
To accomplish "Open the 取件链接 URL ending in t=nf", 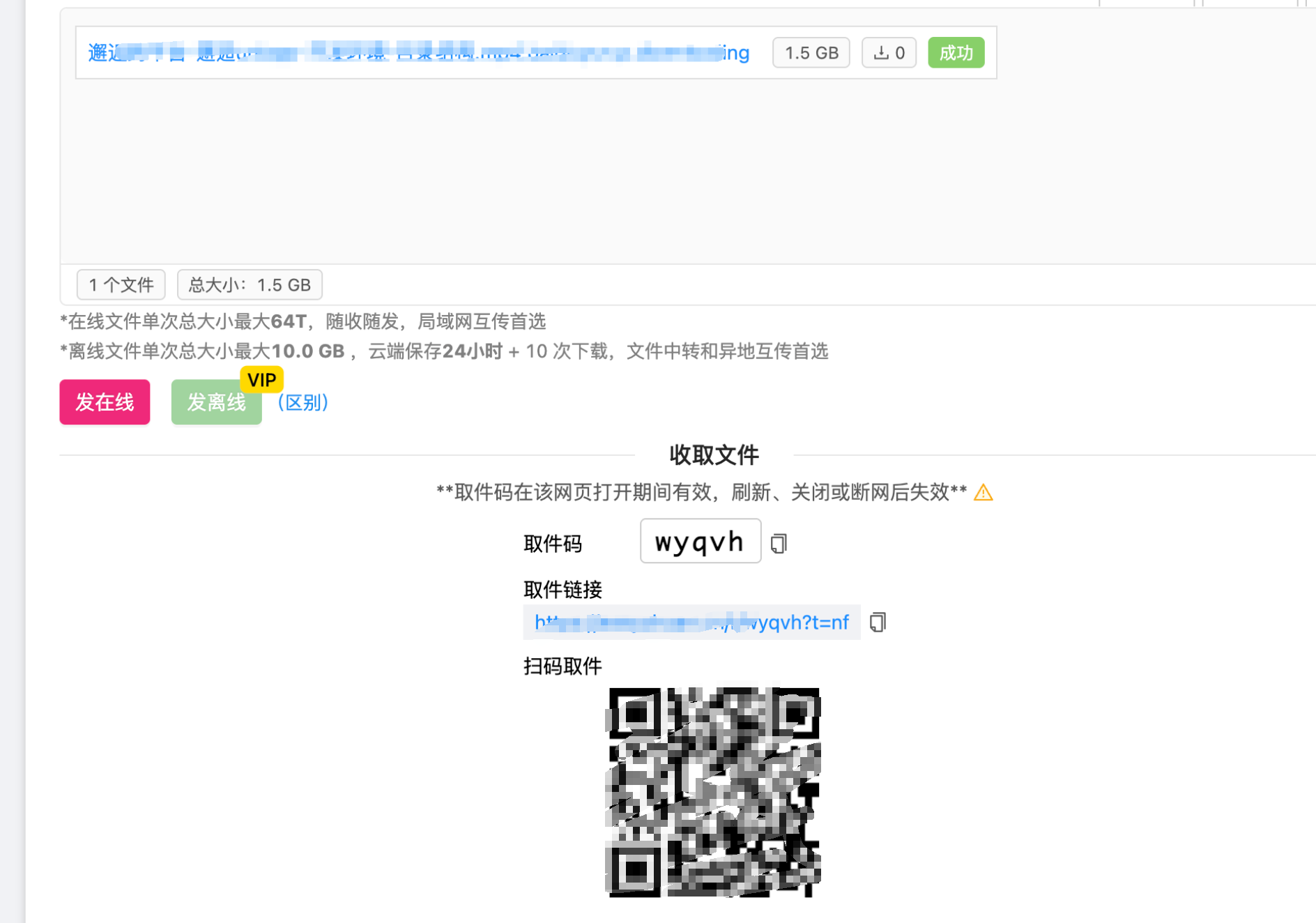I will coord(691,622).
